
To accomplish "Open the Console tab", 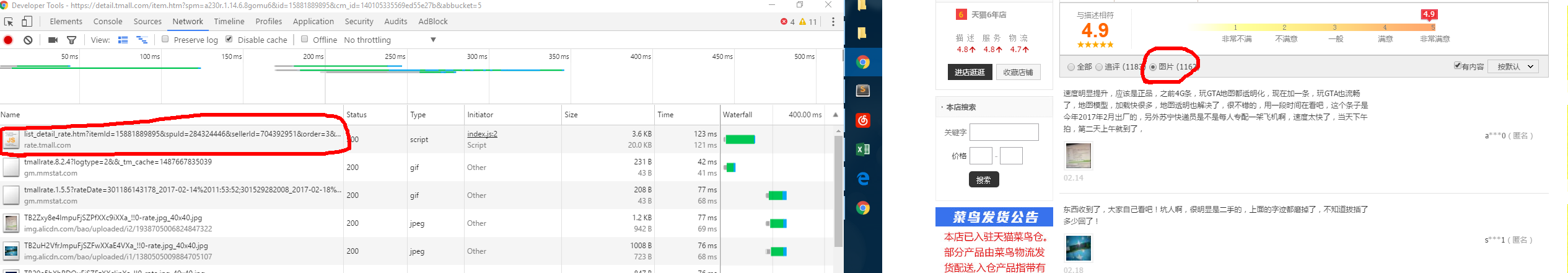I will [108, 21].
